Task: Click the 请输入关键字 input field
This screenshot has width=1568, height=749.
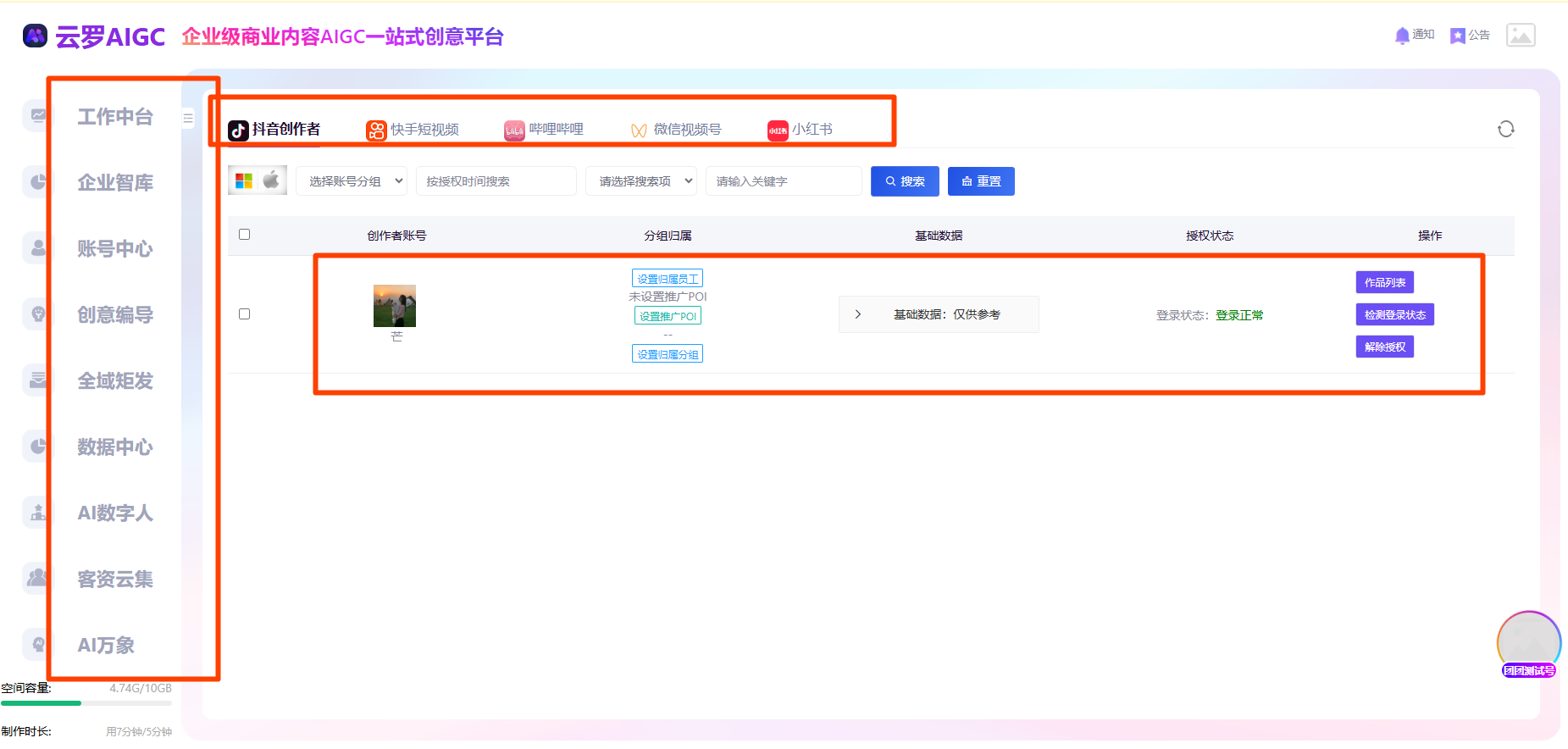Action: coord(784,181)
